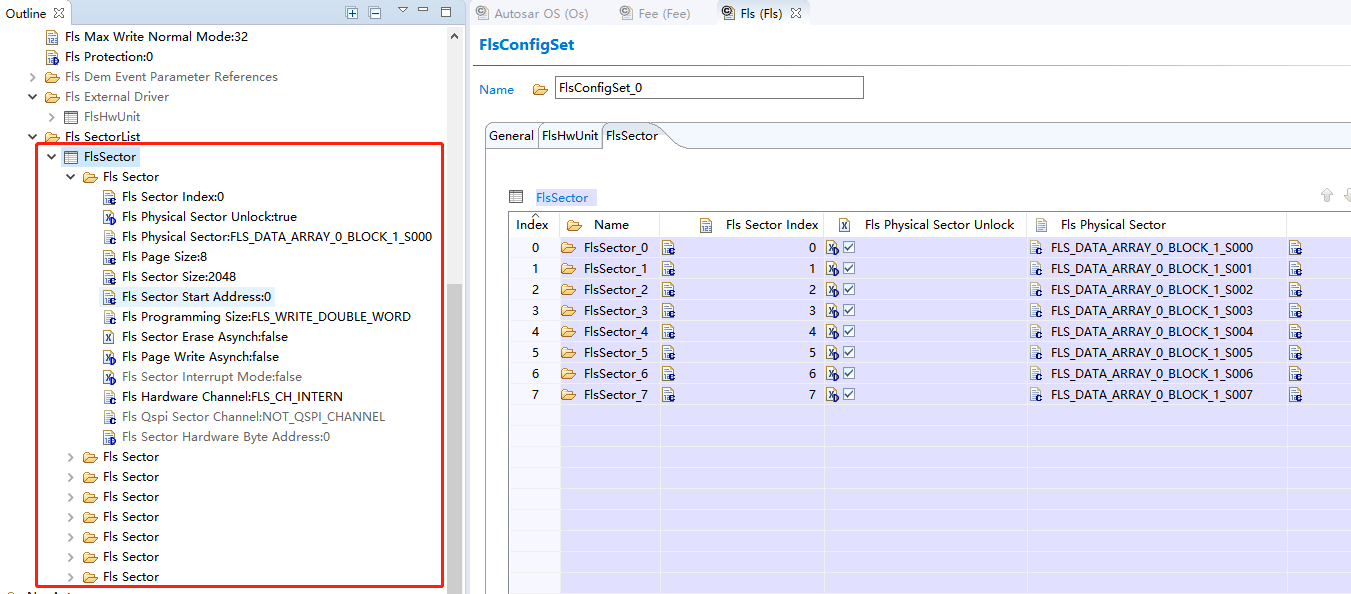
Task: Sort table by Index column header
Action: [x=533, y=225]
